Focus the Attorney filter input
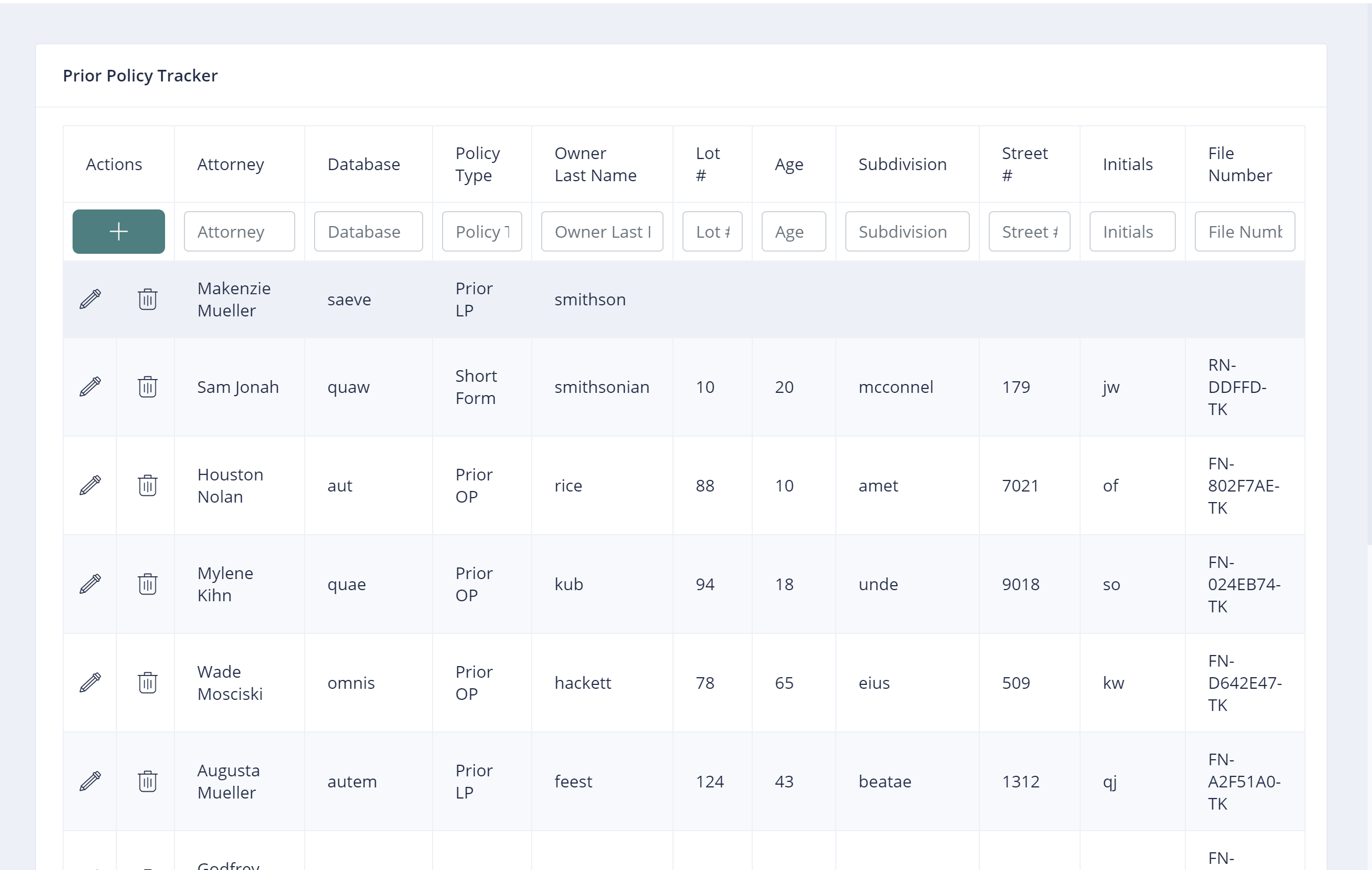 [x=239, y=232]
